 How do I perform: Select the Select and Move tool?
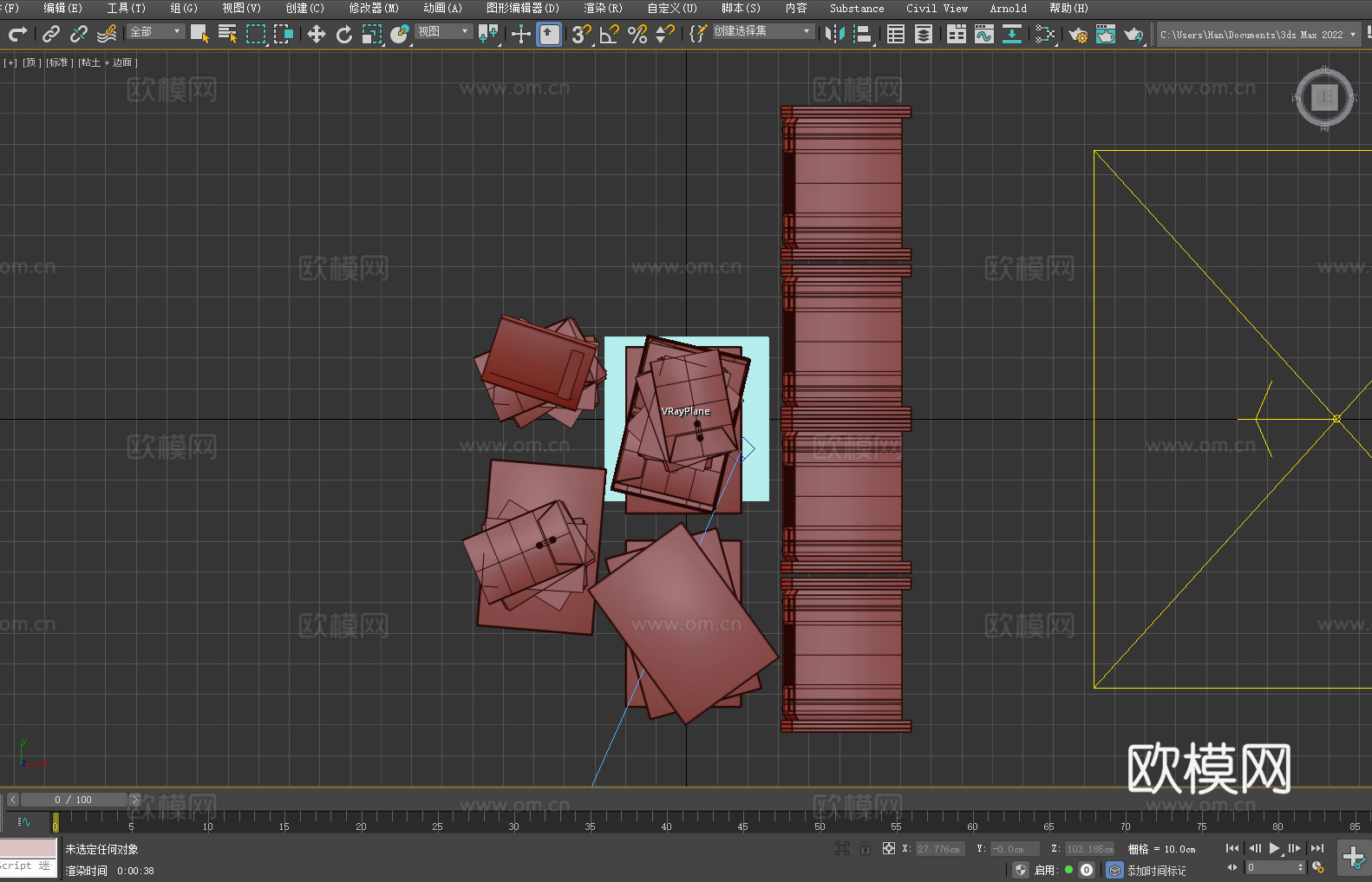[317, 34]
